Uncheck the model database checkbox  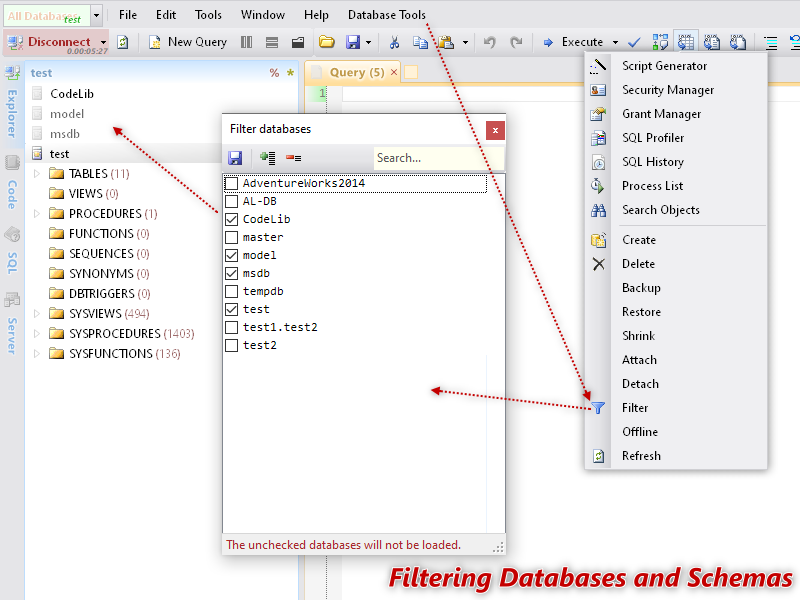point(232,255)
